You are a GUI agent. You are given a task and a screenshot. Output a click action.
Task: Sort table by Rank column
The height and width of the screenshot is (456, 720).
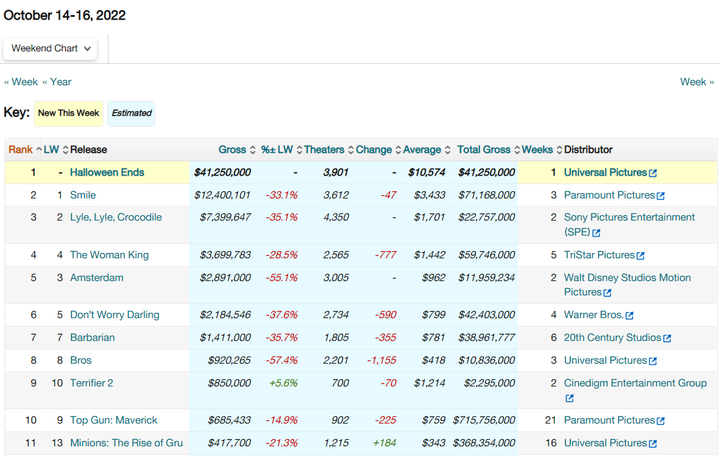coord(21,150)
